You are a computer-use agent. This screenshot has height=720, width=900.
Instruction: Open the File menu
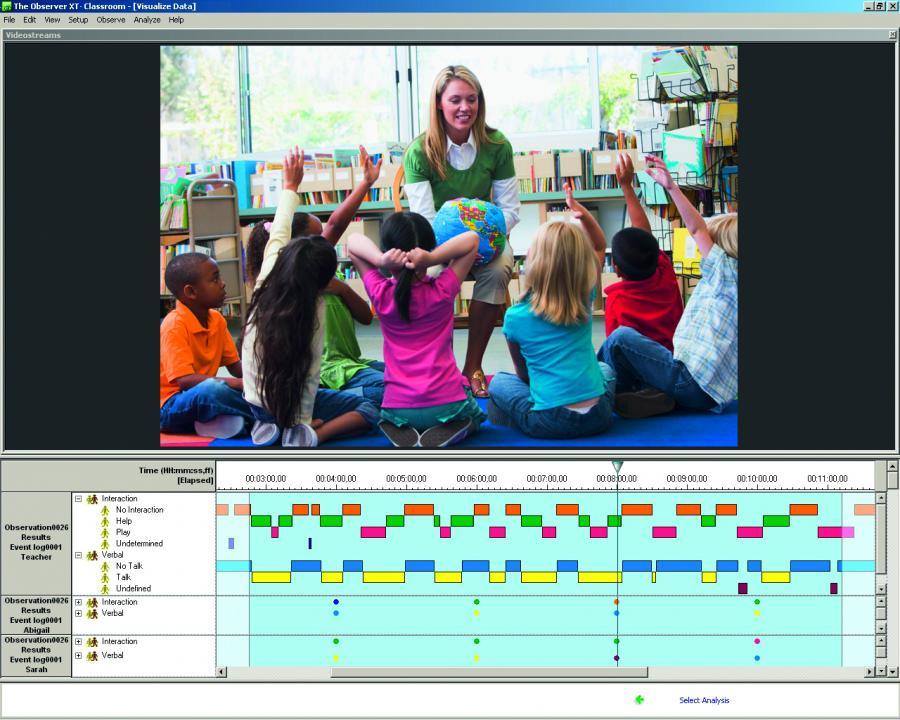(9, 20)
